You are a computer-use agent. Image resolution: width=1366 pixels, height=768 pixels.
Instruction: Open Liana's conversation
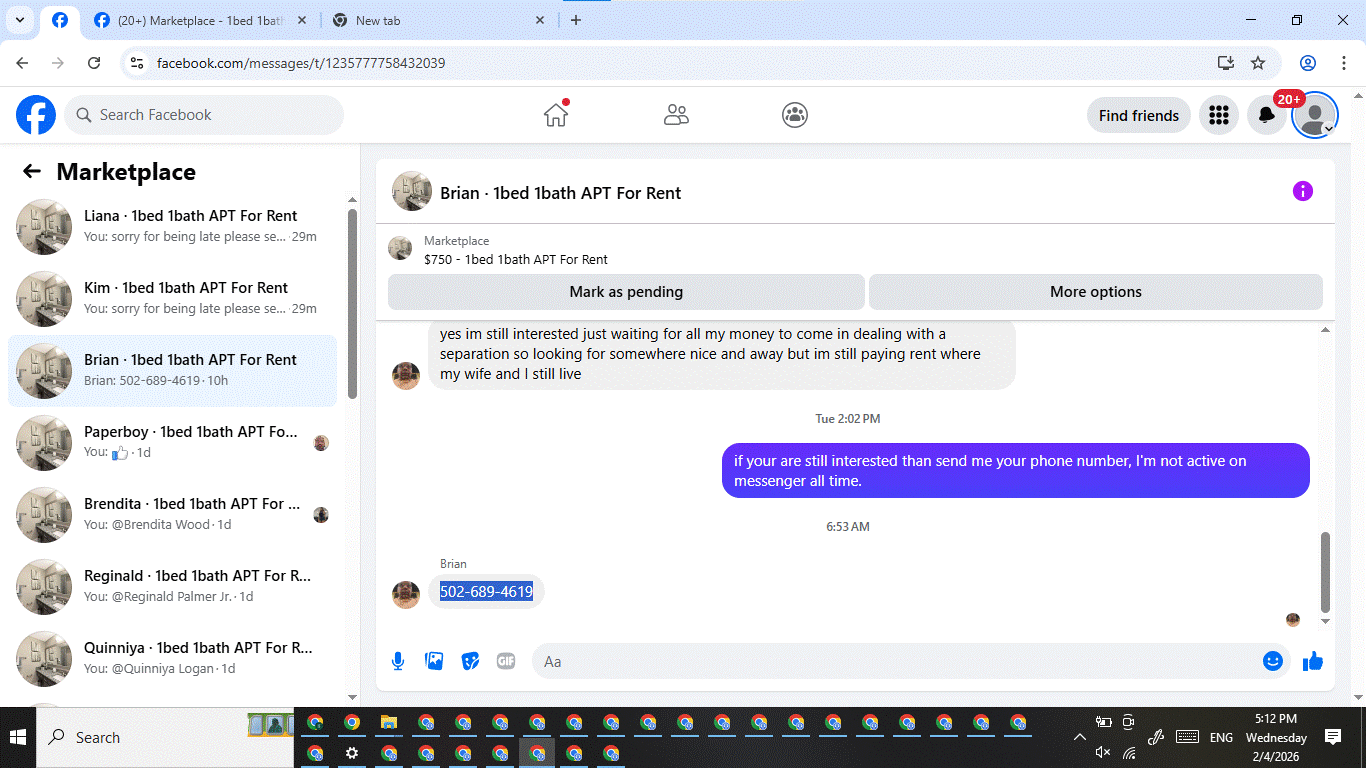172,227
